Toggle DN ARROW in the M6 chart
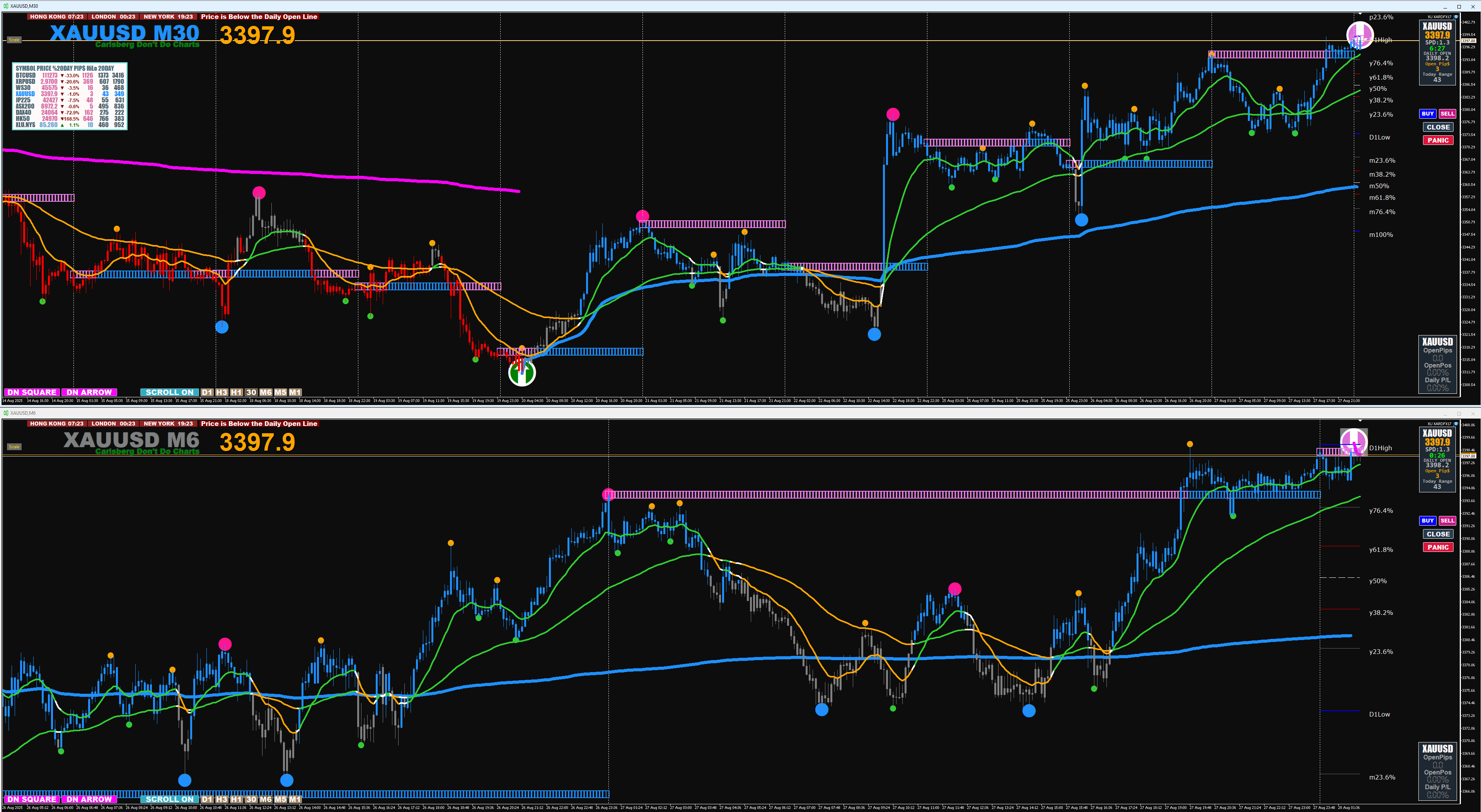1481x812 pixels. point(89,799)
